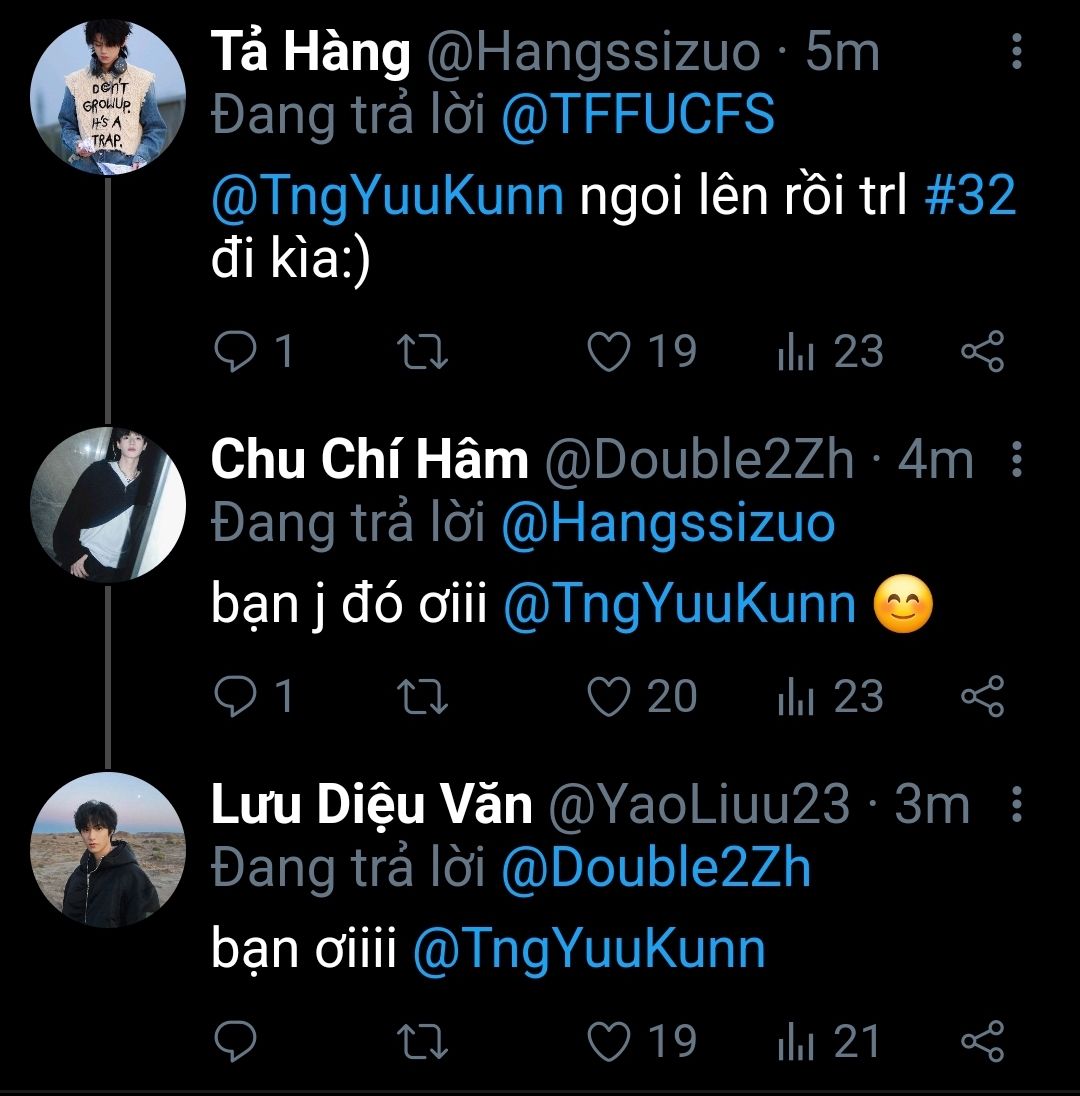This screenshot has width=1080, height=1096.
Task: Like Tả Hàng's tweet
Action: coord(609,352)
